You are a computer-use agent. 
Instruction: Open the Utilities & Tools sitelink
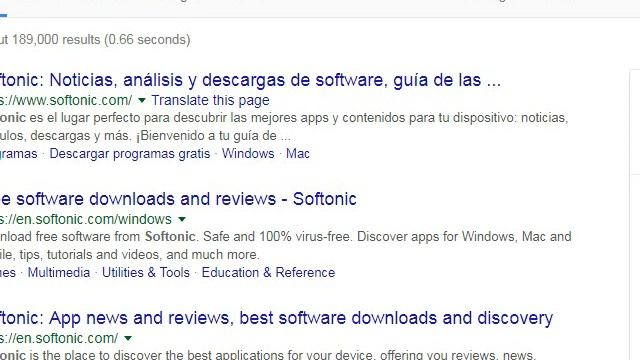coord(146,273)
